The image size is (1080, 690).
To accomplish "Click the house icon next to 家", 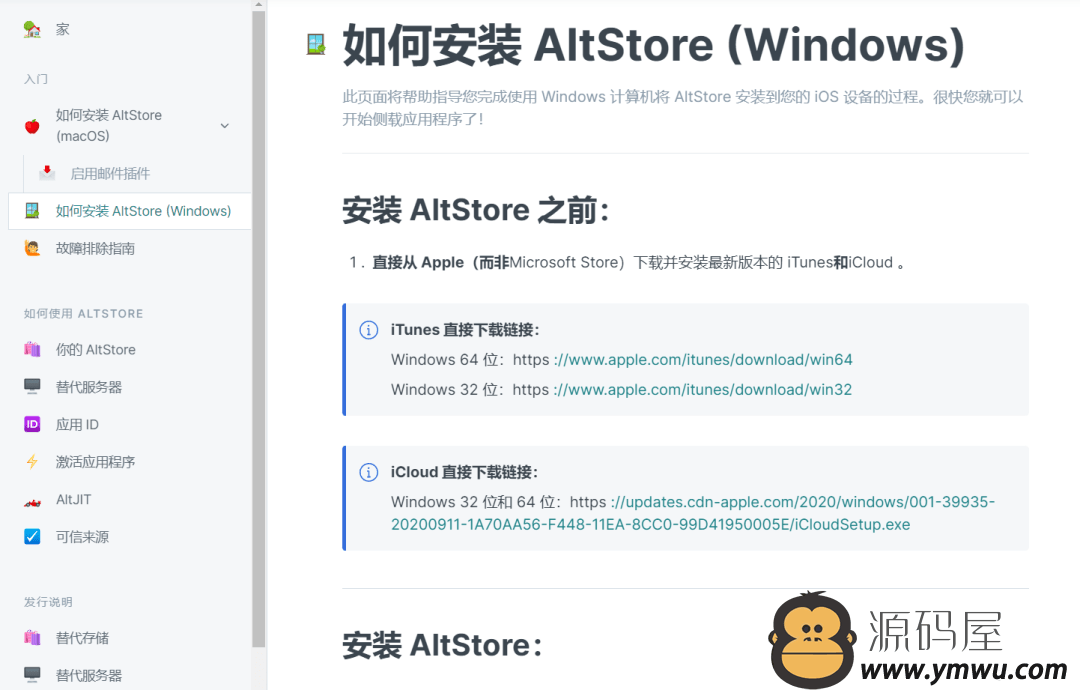I will click(32, 30).
